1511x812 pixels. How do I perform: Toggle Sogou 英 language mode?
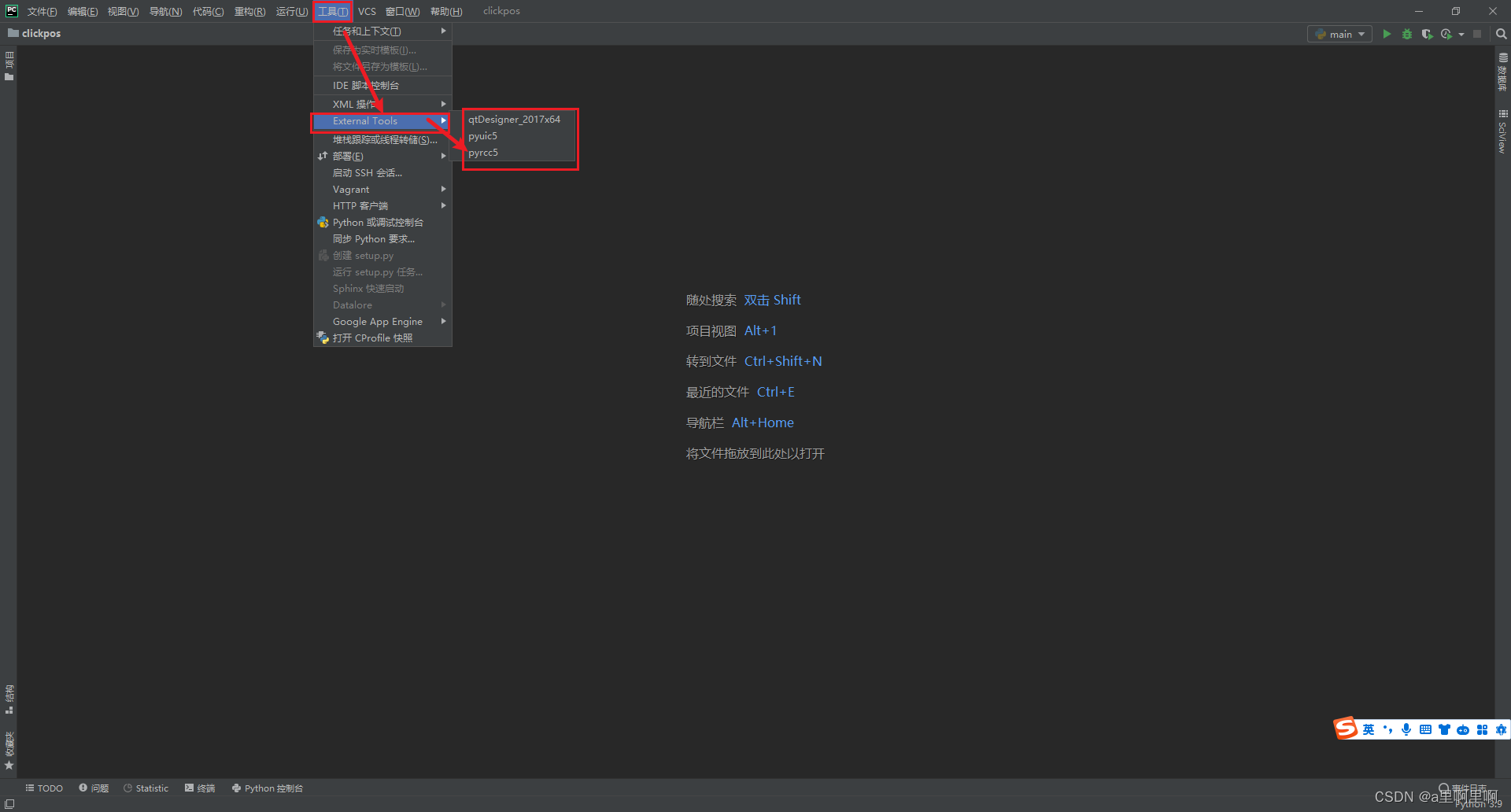(x=1369, y=729)
